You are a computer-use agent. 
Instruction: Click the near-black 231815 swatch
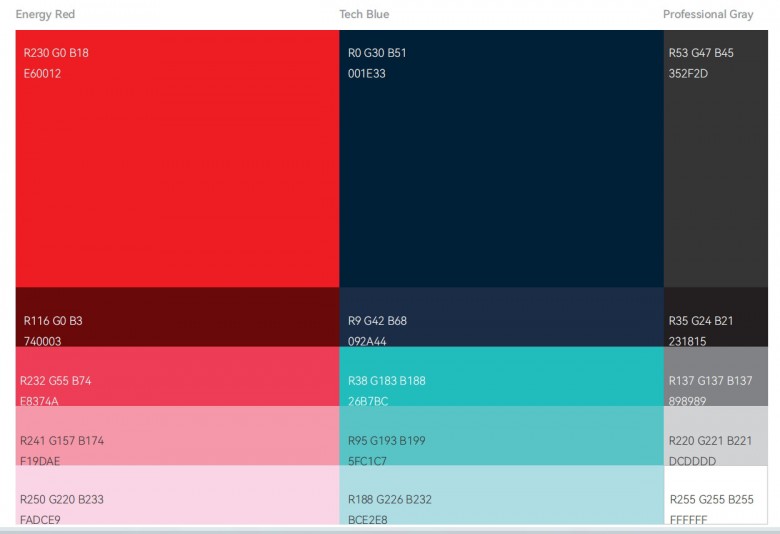point(715,317)
